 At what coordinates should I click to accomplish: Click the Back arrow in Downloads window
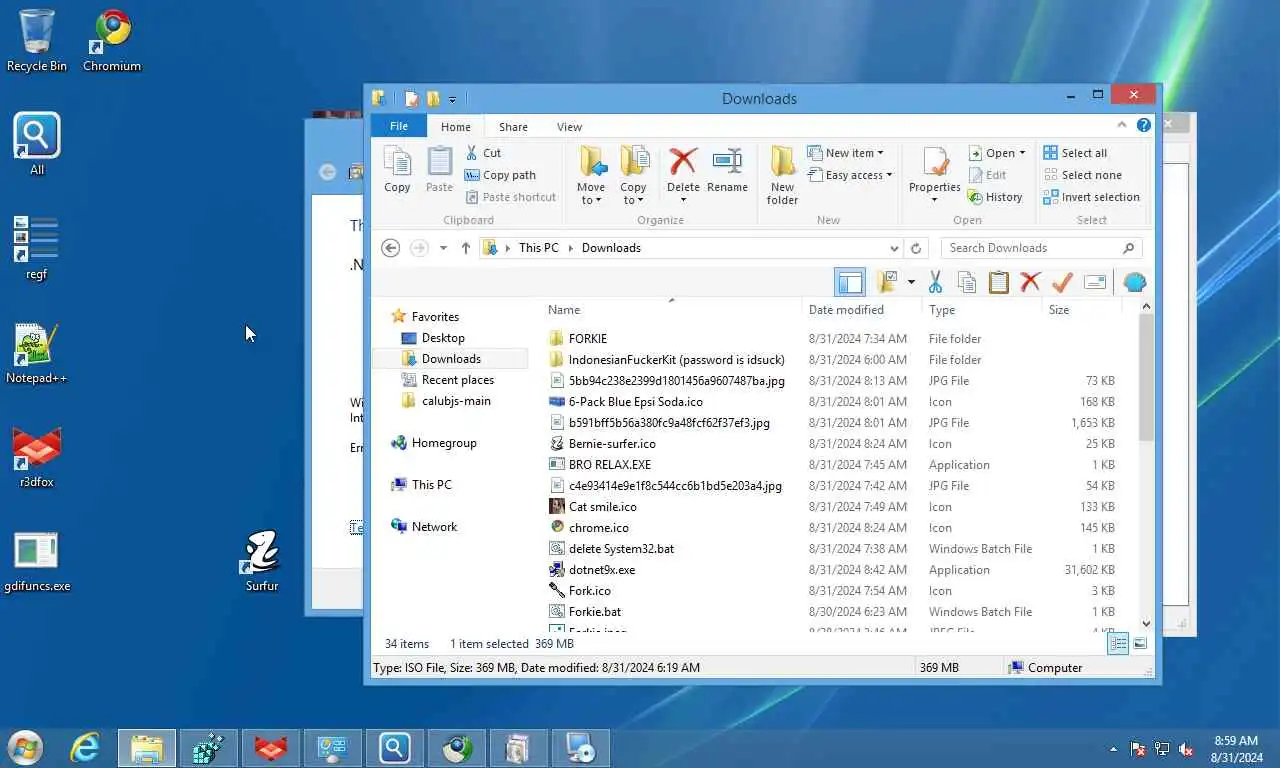click(391, 248)
